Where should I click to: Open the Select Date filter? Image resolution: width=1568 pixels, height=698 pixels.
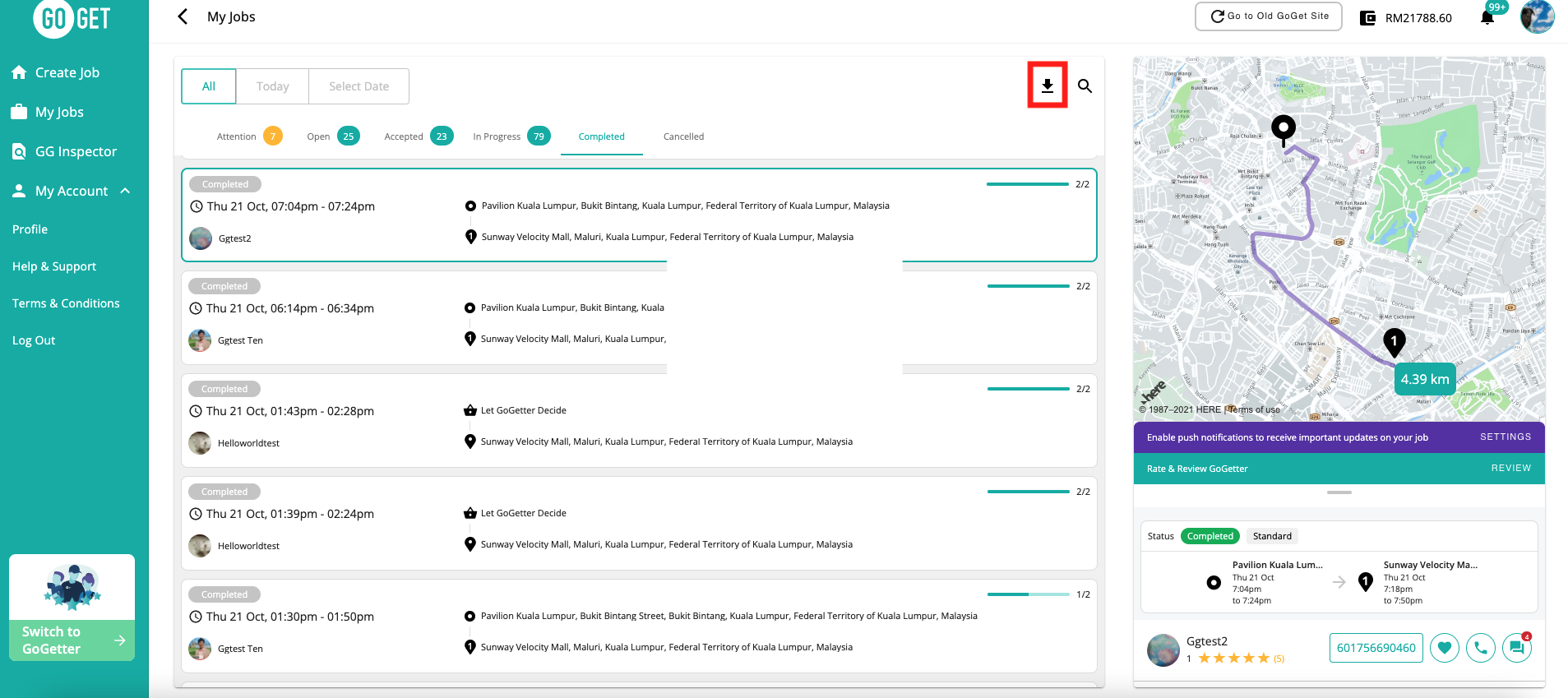pyautogui.click(x=358, y=86)
